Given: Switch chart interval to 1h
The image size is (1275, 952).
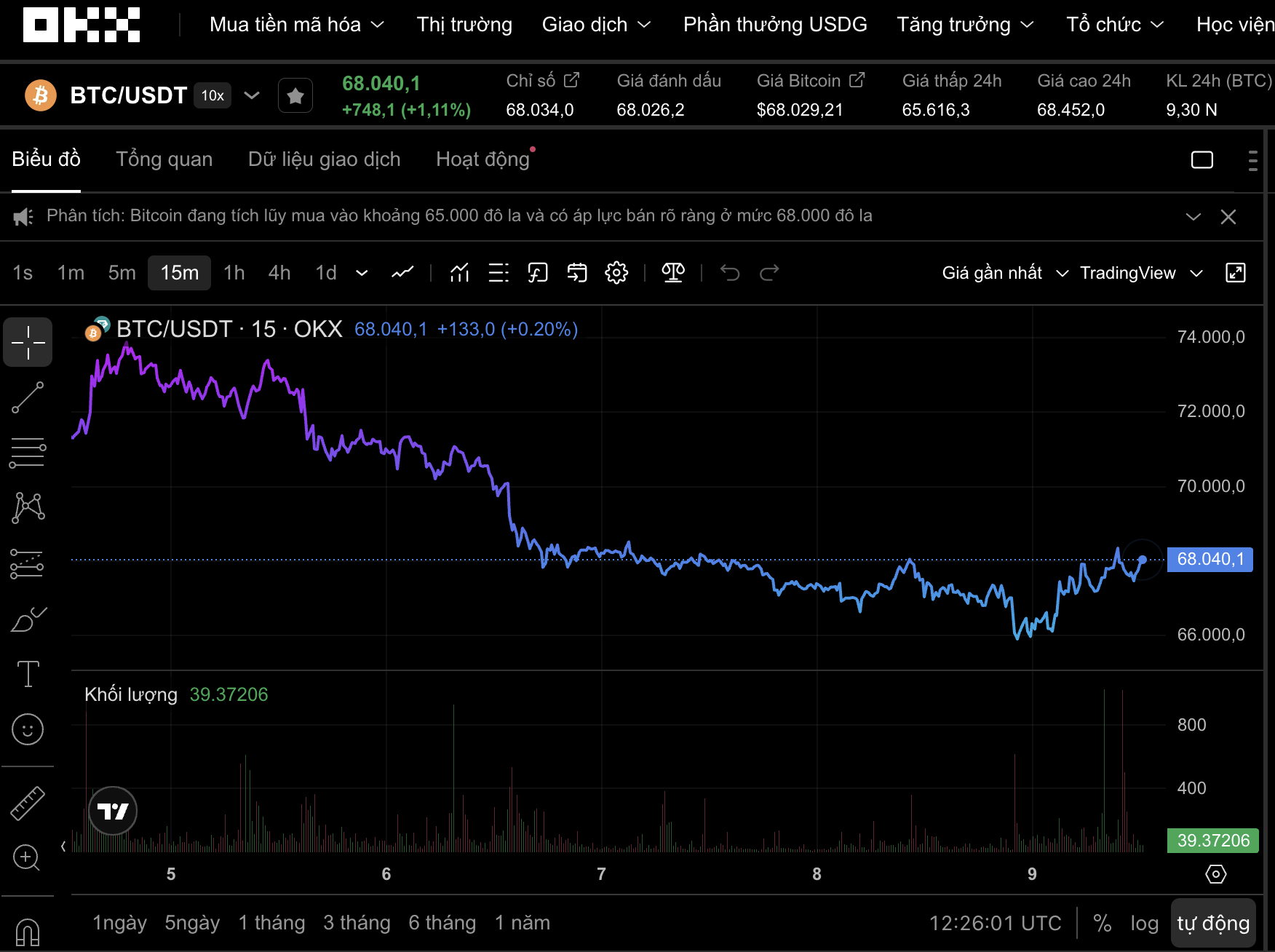Looking at the screenshot, I should (x=234, y=273).
